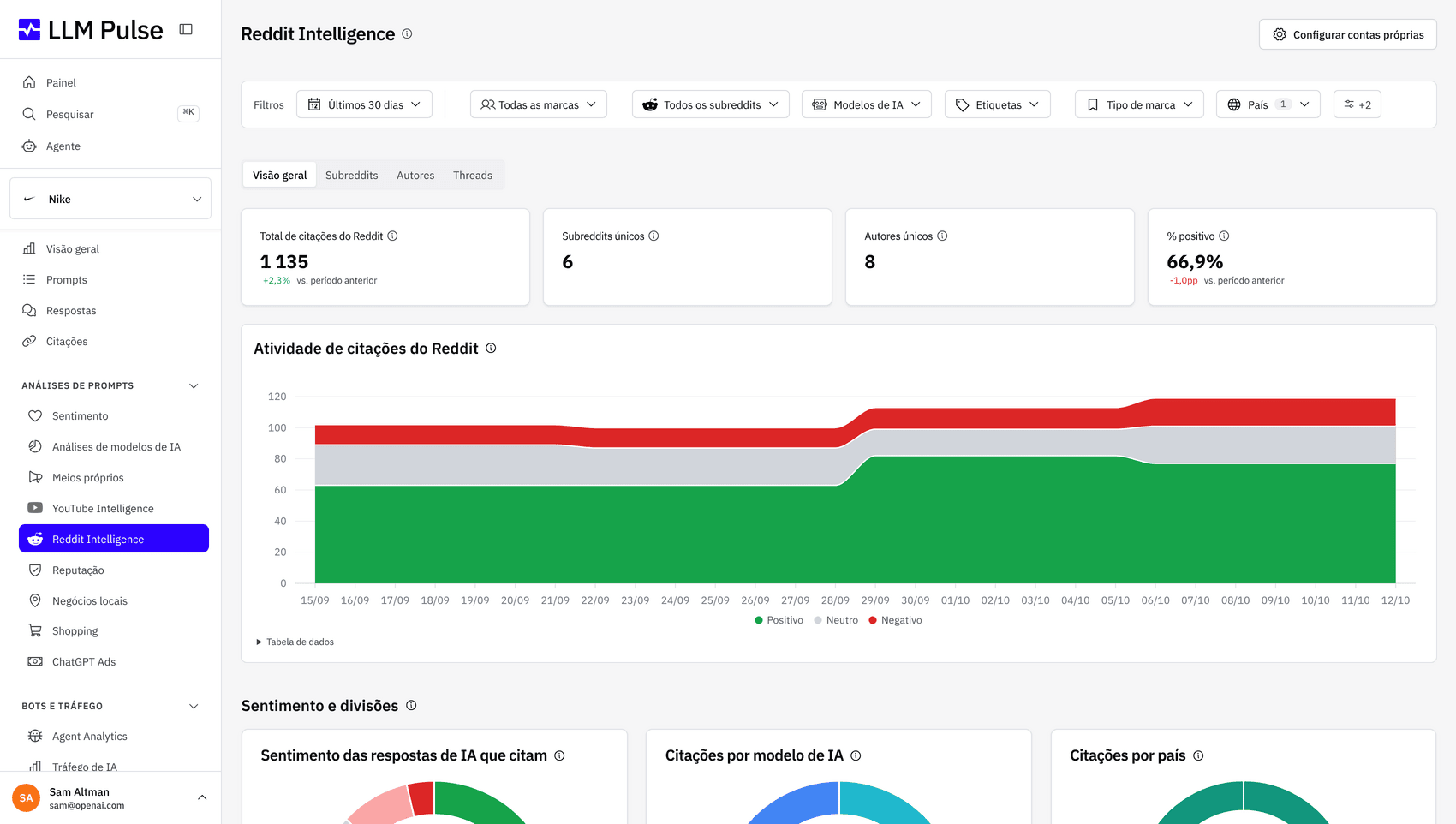Show info for Subreddits únicos
This screenshot has width=1456, height=824.
click(653, 236)
